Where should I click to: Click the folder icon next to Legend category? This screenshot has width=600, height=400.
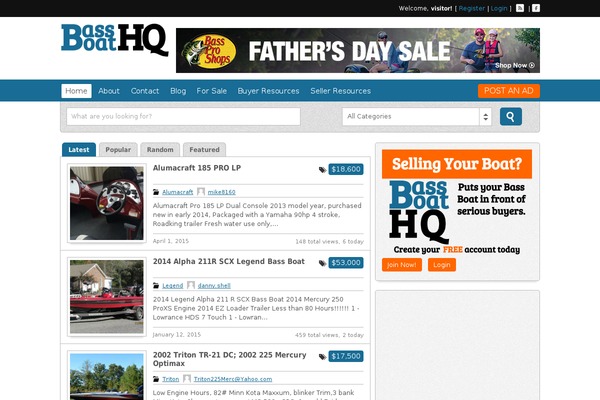[156, 286]
